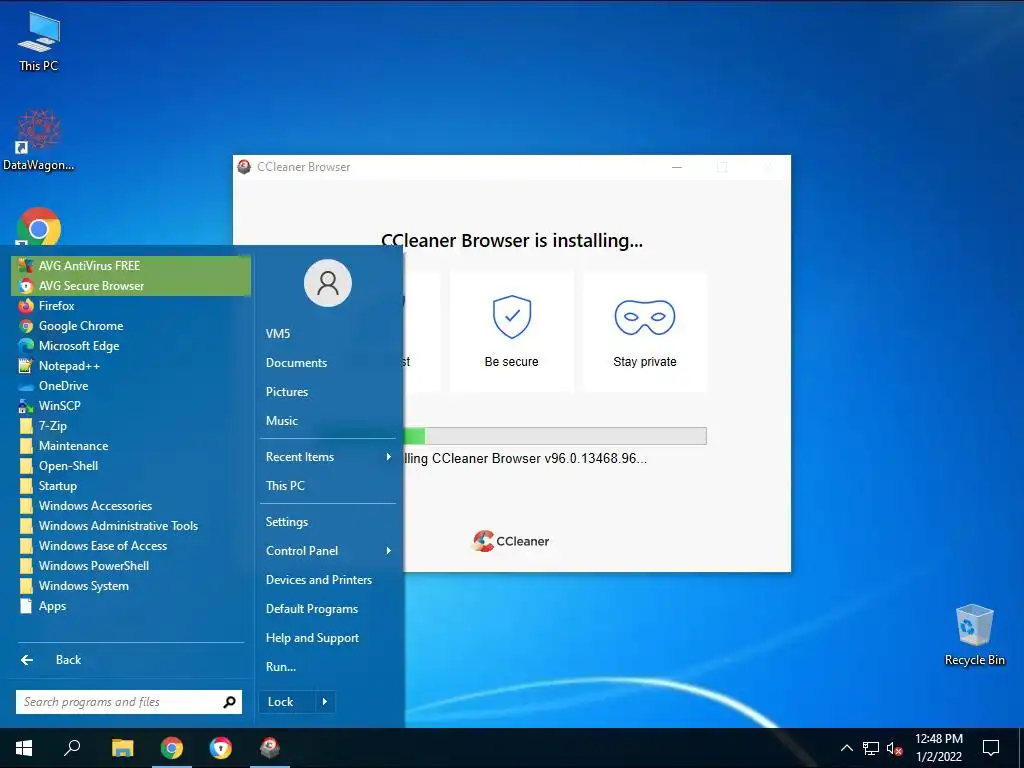Viewport: 1024px width, 768px height.
Task: Expand Windows Administrative Tools folder
Action: pos(131,526)
